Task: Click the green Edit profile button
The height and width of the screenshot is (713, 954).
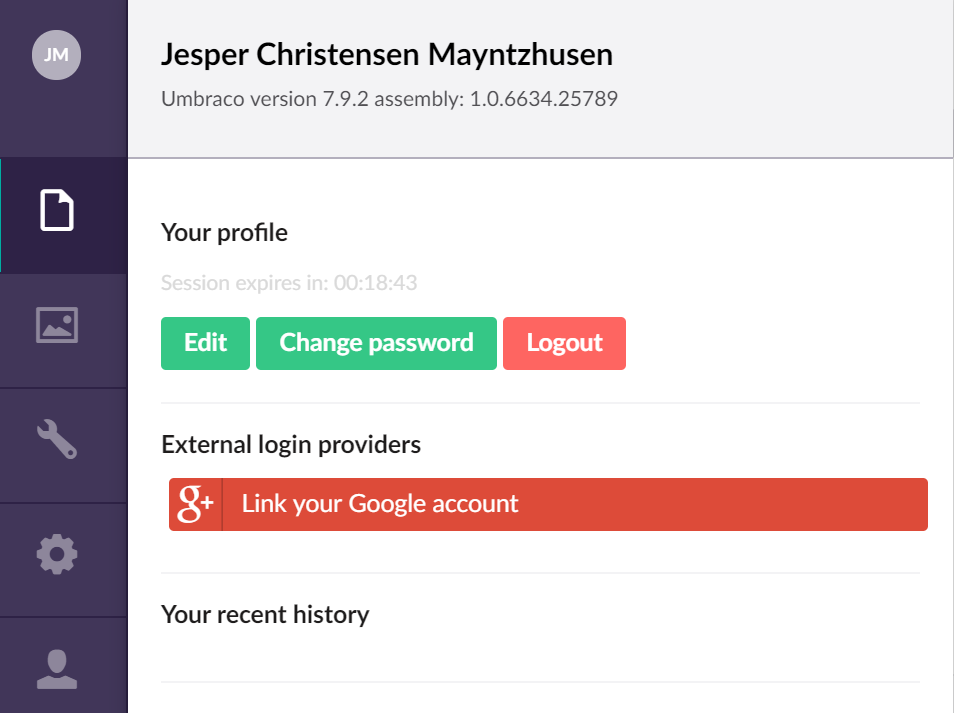Action: pyautogui.click(x=206, y=343)
